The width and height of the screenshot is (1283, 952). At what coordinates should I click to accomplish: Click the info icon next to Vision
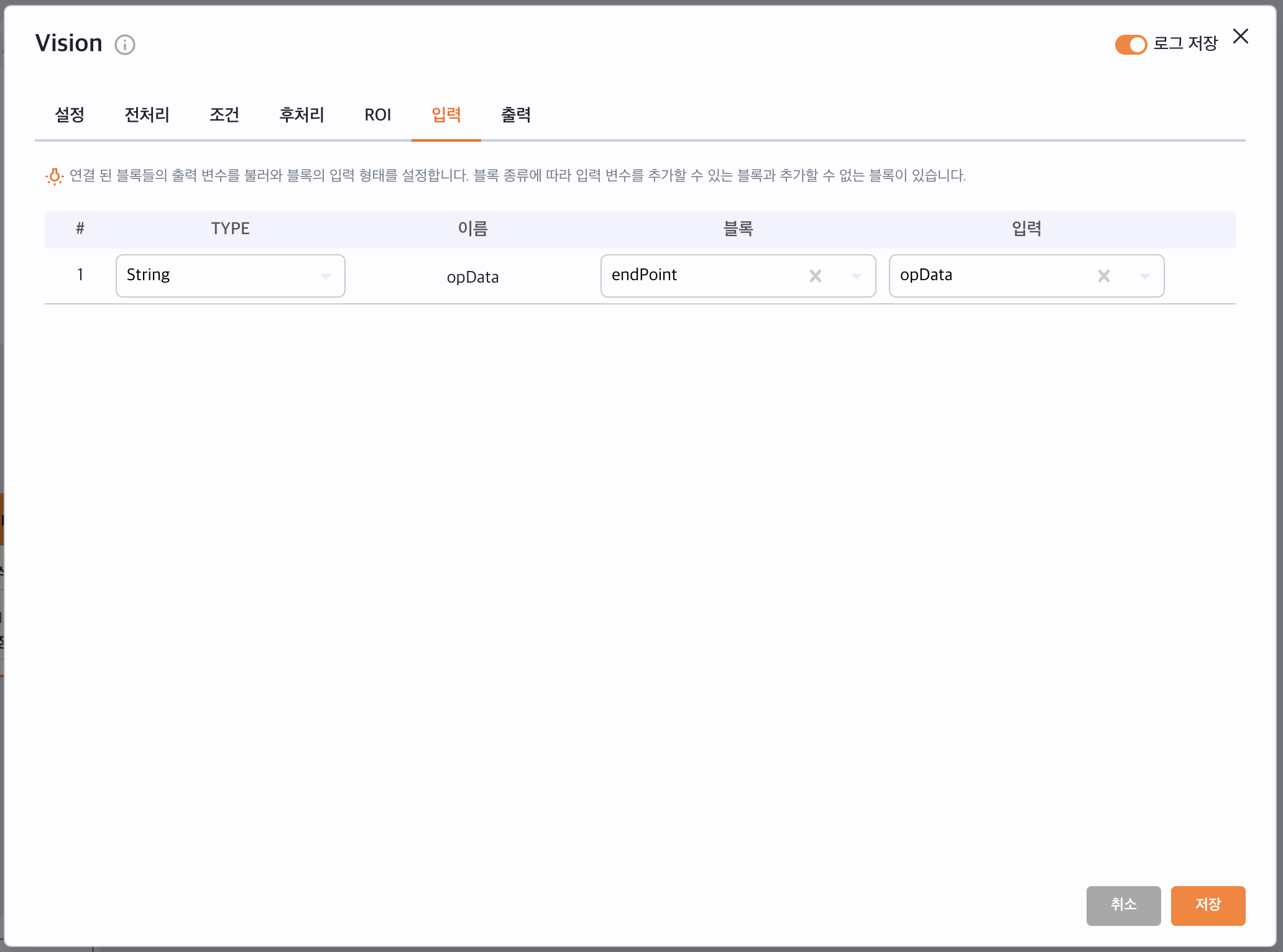point(125,45)
